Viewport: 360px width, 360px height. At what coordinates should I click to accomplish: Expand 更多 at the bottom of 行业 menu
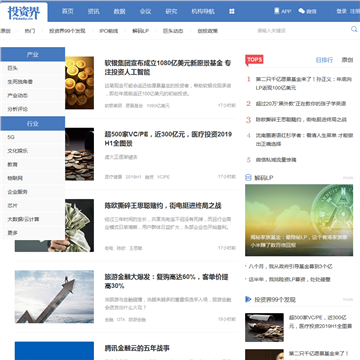point(33,233)
